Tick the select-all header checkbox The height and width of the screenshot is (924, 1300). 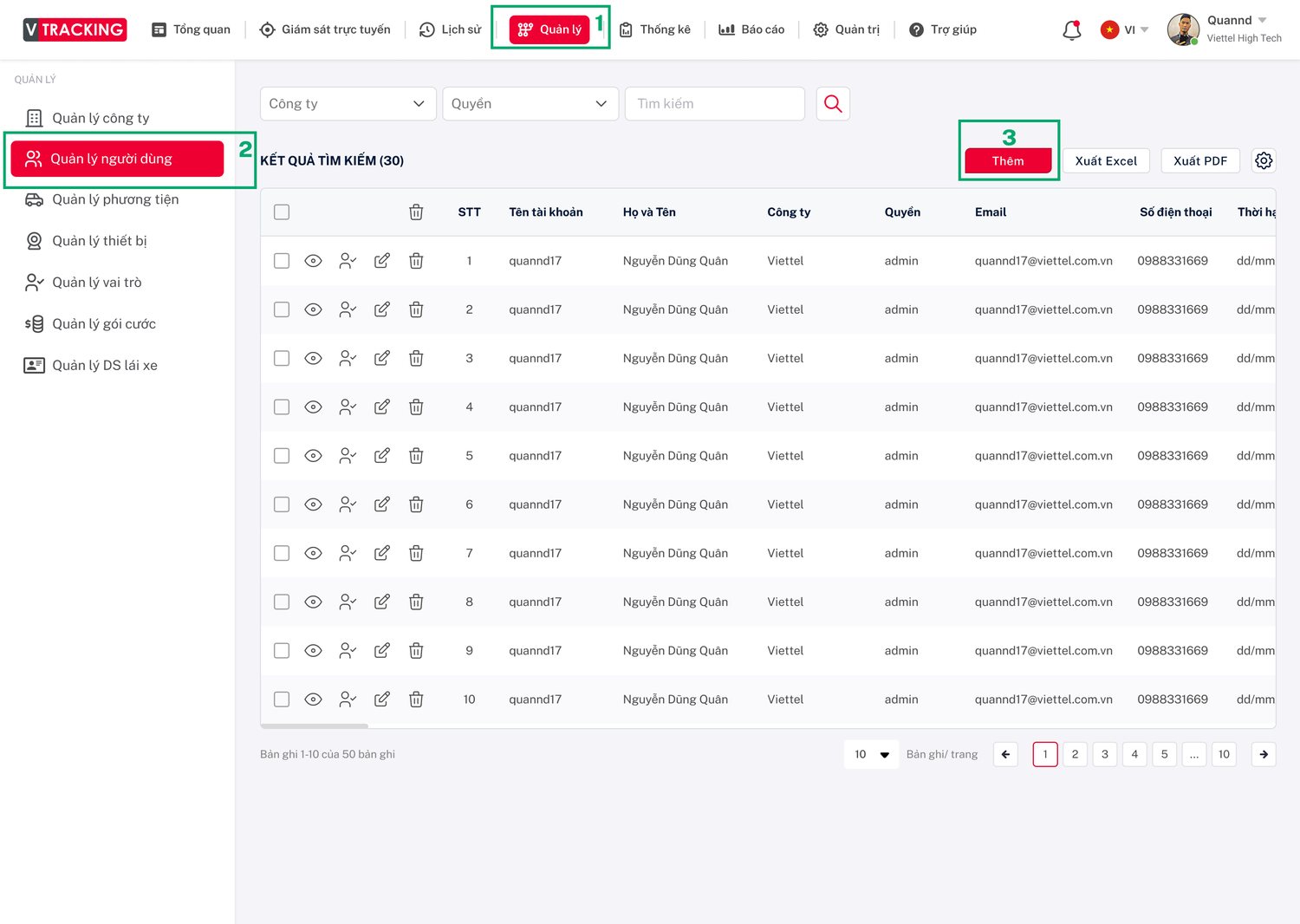(282, 212)
